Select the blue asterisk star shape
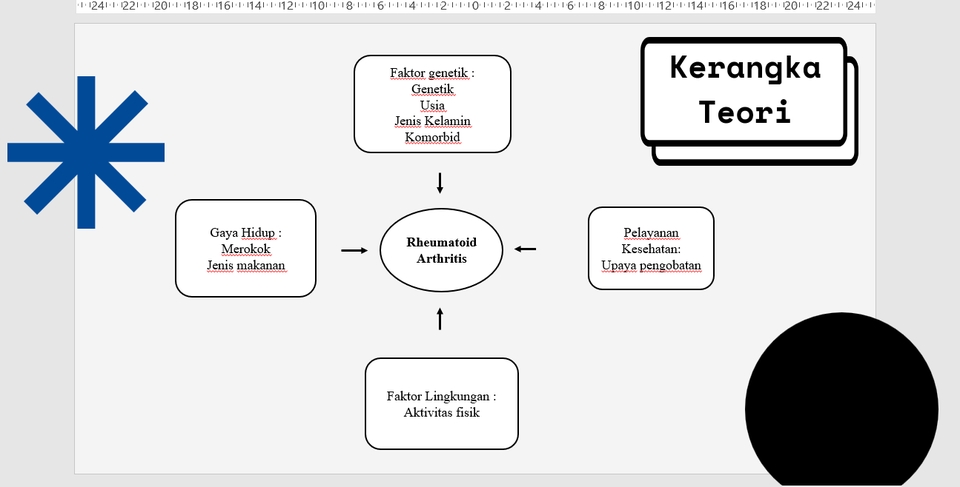The width and height of the screenshot is (960, 487). pyautogui.click(x=86, y=153)
